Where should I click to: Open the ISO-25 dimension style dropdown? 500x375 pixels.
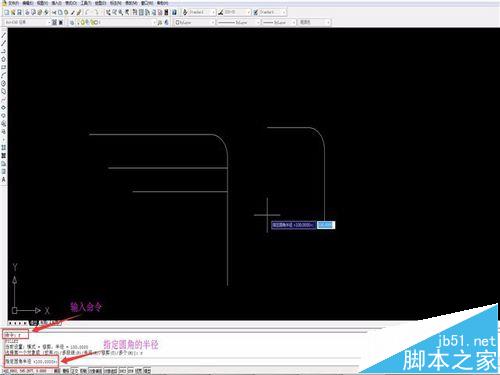(x=237, y=12)
